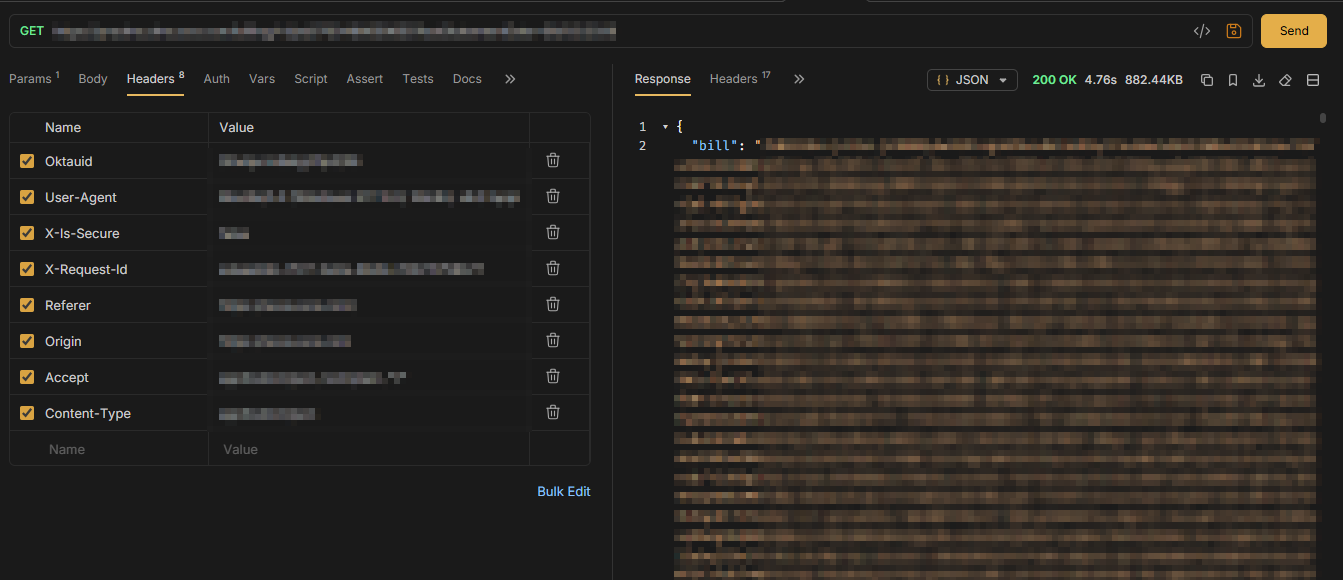
Task: Click the save request icon
Action: 1233,31
